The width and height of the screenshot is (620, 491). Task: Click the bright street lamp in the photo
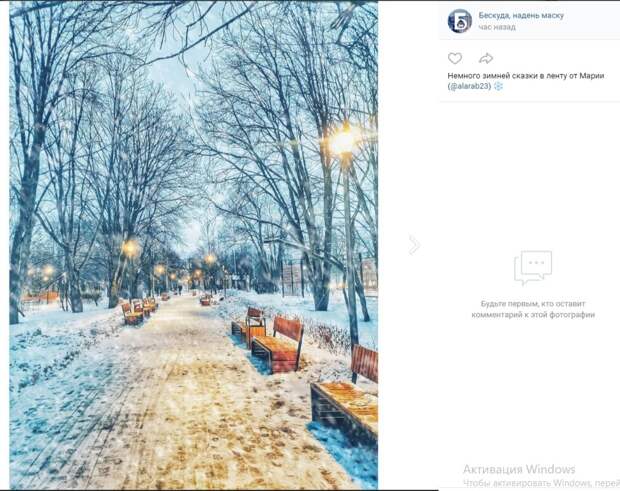[x=344, y=142]
